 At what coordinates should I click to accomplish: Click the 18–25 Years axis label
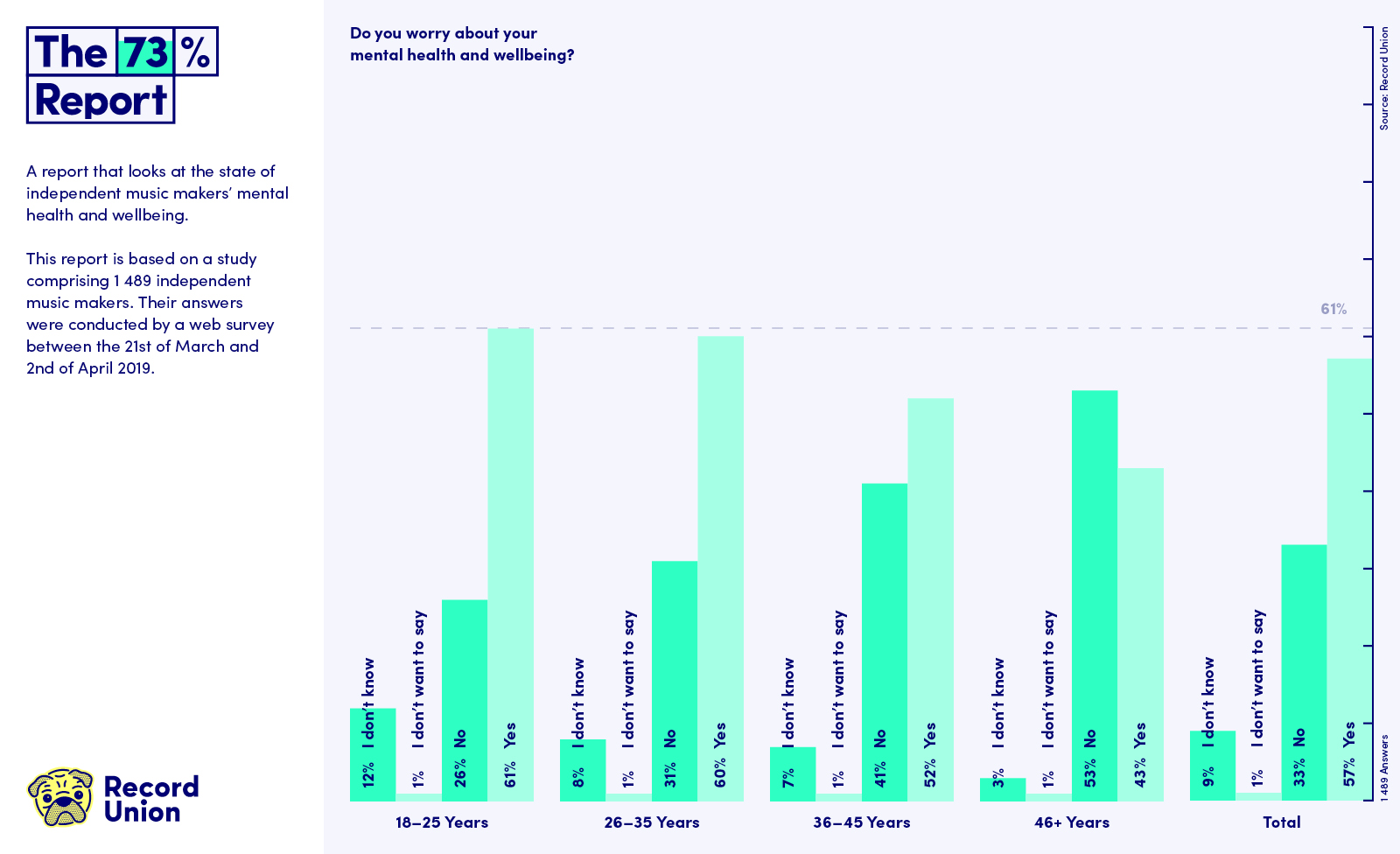[442, 822]
